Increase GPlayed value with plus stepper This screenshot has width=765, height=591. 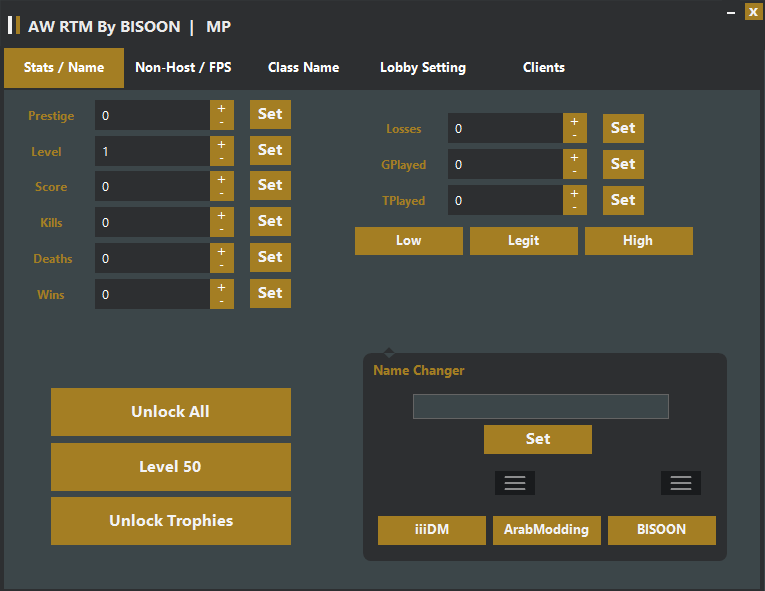[x=575, y=158]
